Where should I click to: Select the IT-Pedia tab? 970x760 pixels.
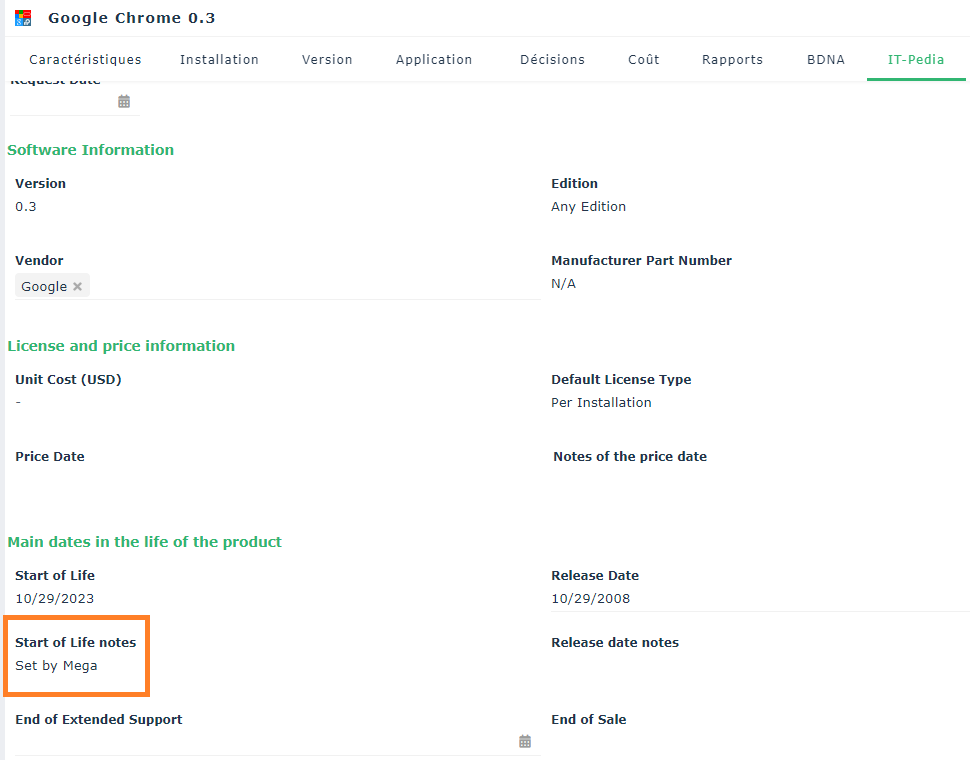click(x=916, y=60)
